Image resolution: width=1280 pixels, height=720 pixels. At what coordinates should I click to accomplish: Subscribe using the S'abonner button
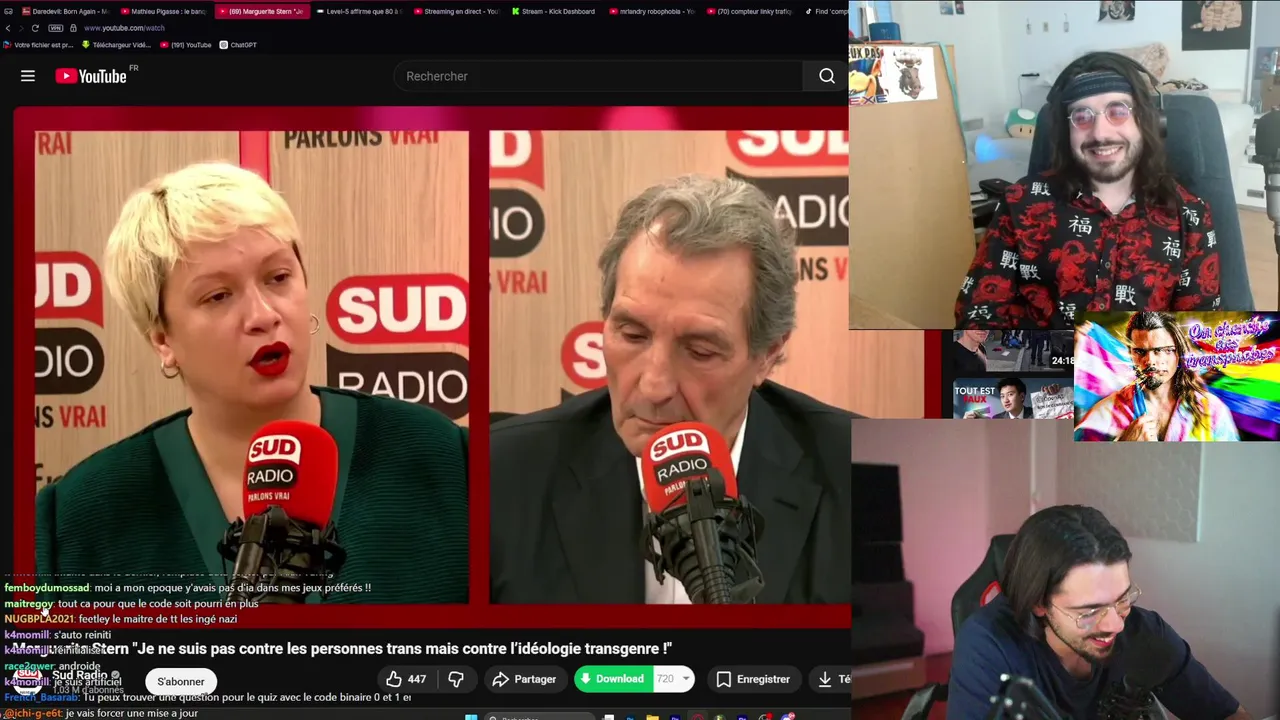(181, 681)
